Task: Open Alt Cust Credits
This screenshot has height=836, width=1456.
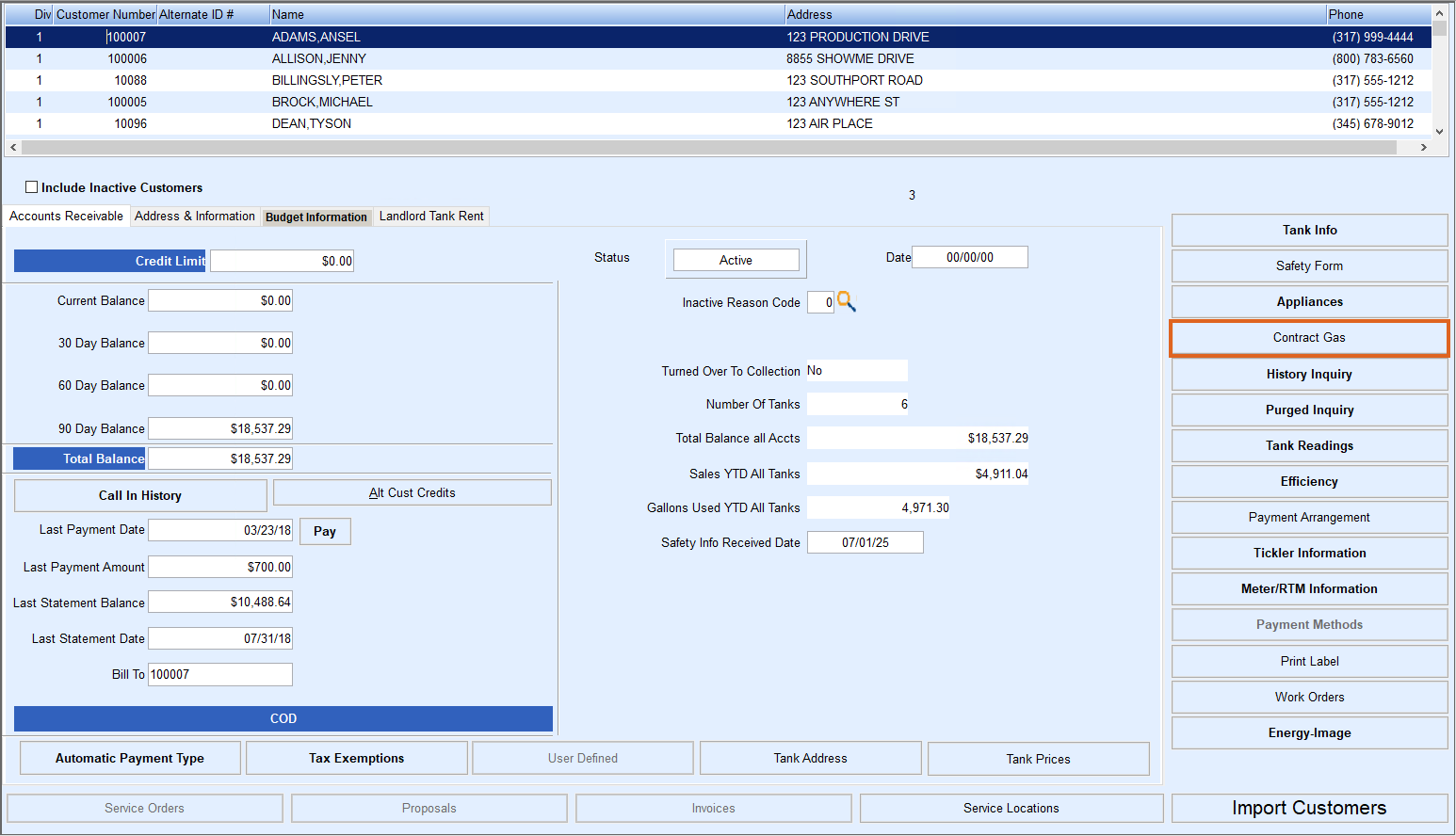Action: click(412, 493)
